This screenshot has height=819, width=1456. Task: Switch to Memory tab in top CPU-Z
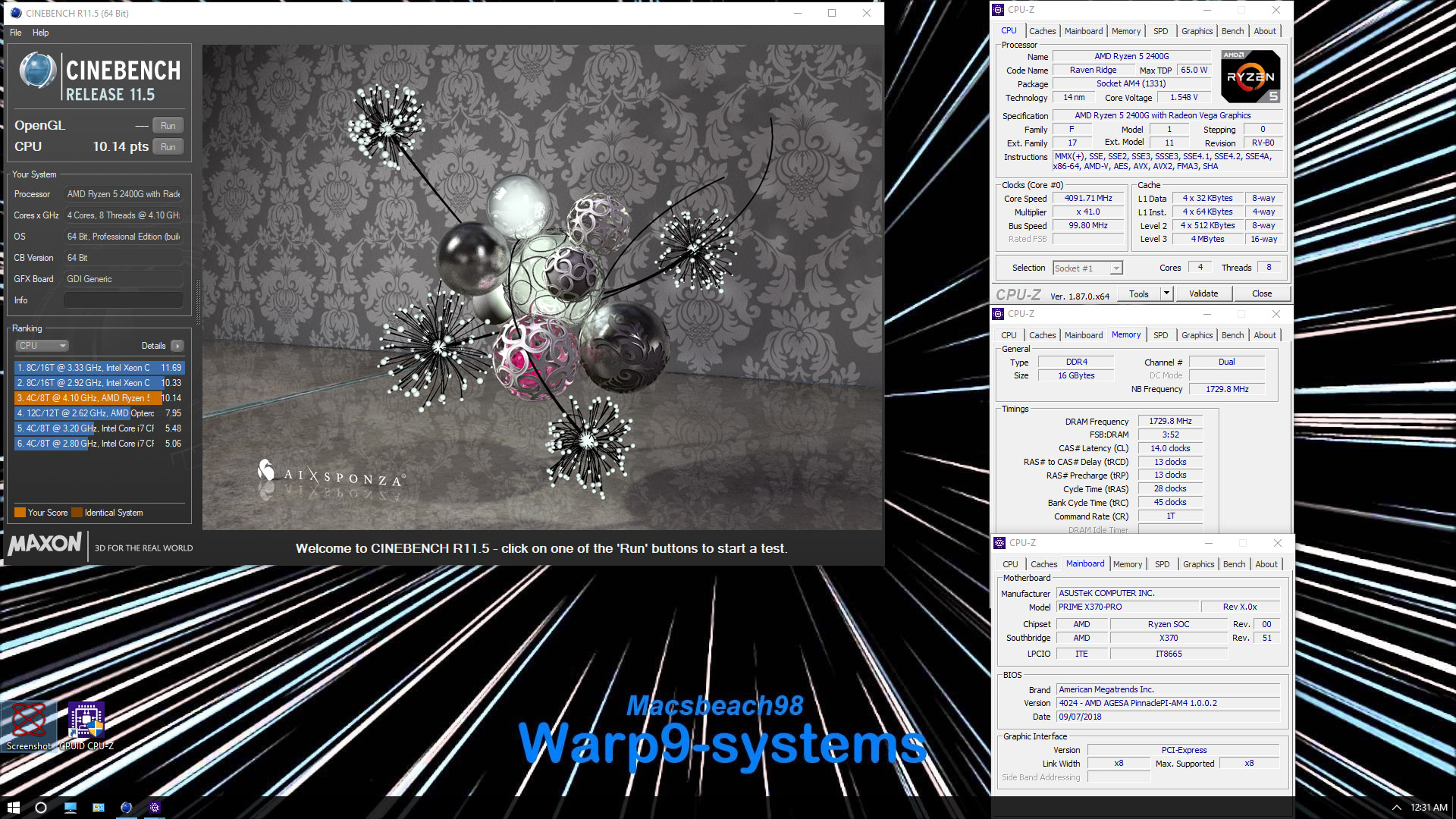coord(1126,31)
